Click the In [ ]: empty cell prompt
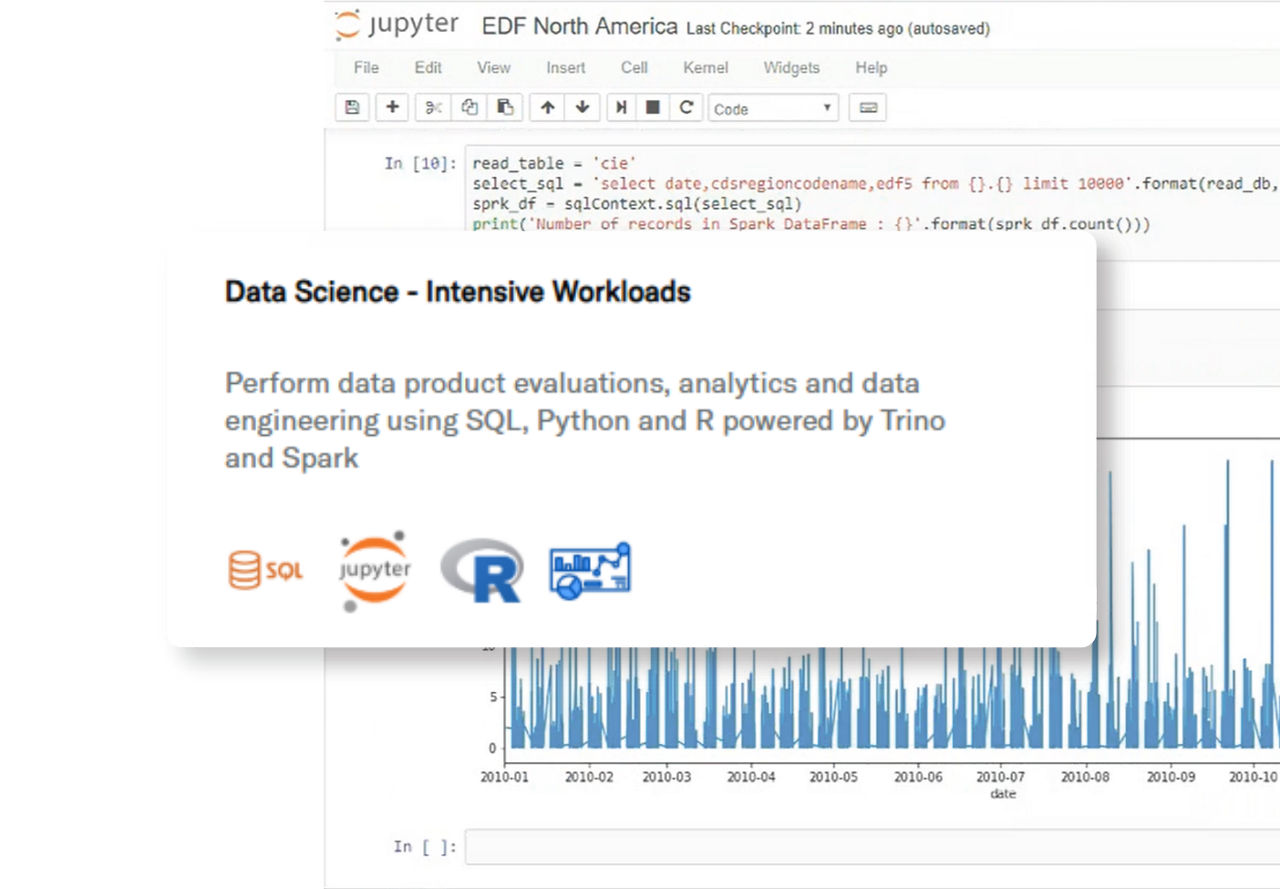 tap(425, 846)
